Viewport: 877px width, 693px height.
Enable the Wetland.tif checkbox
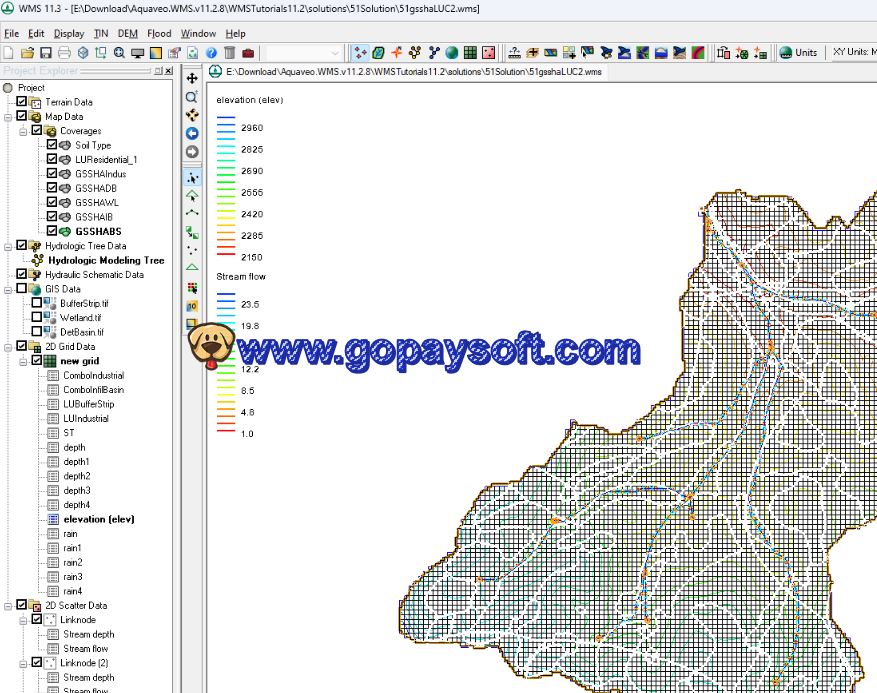coord(37,317)
